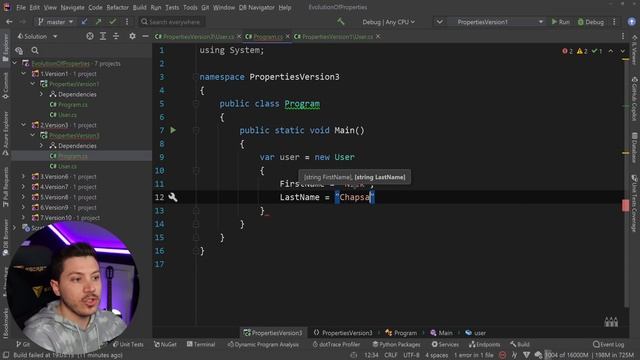The width and height of the screenshot is (640, 360).
Task: Click the warnings count indicator
Action: tap(582, 51)
